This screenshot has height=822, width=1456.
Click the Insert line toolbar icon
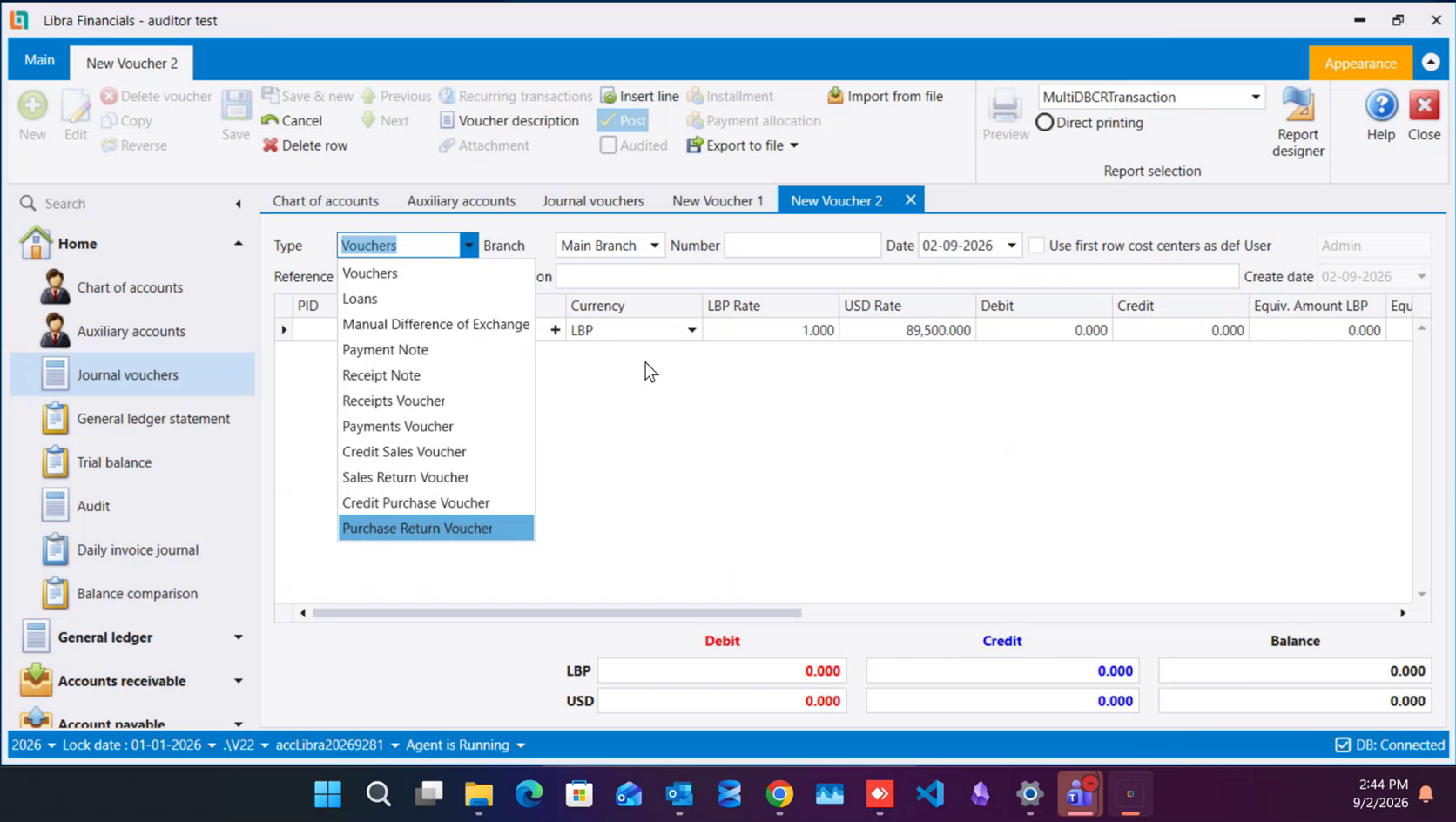(x=608, y=96)
